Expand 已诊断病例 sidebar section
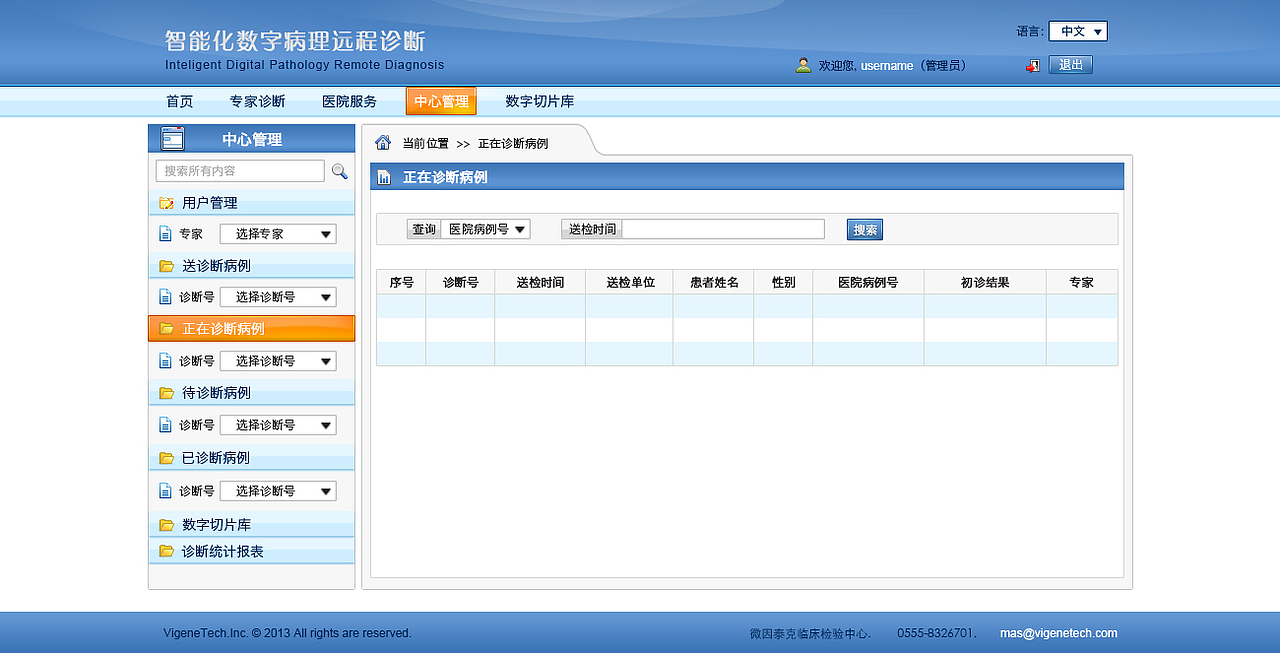The image size is (1280, 653). [x=251, y=458]
